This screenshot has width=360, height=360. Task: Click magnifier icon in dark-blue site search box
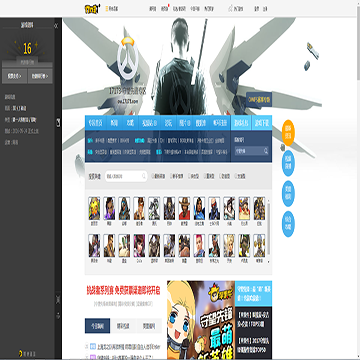[x=266, y=151]
